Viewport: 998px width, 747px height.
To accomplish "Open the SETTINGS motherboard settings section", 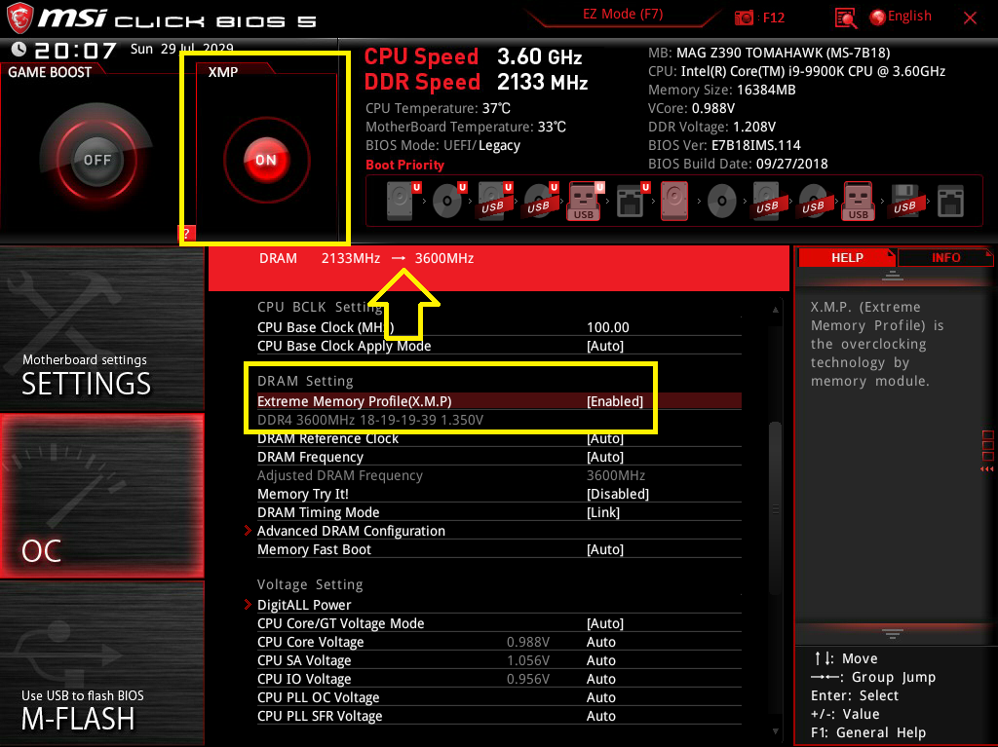I will click(x=102, y=330).
